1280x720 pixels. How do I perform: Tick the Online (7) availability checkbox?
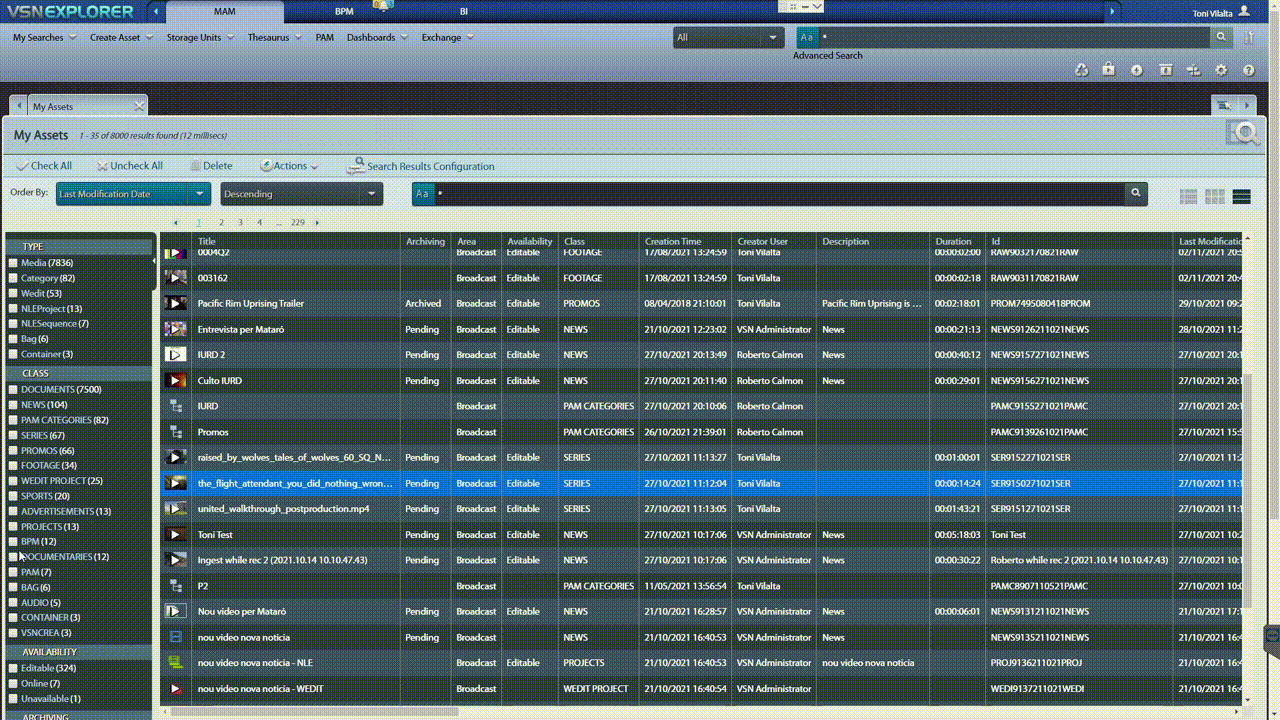(x=13, y=684)
